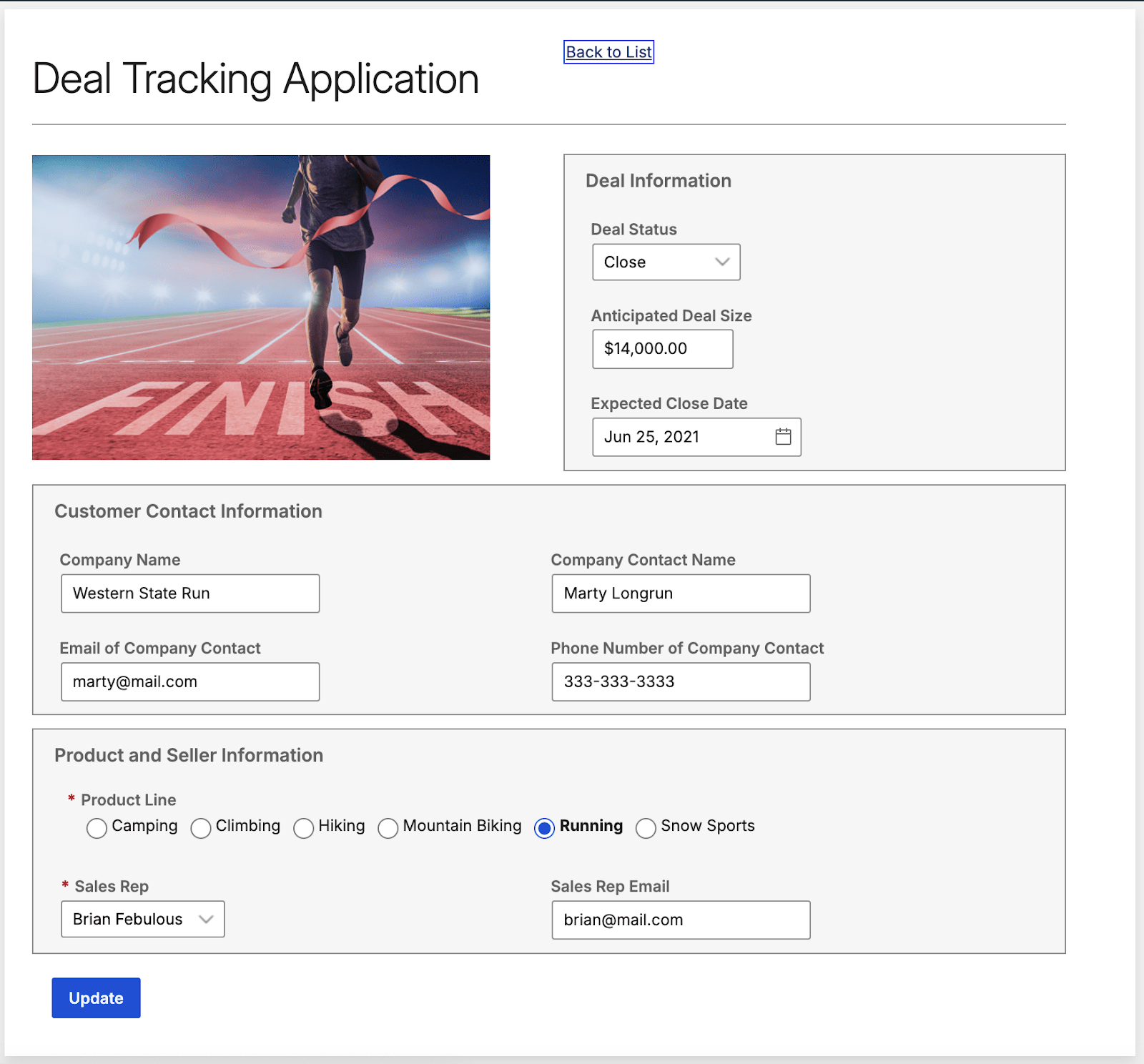Click the Sales Rep Email field
Image resolution: width=1144 pixels, height=1064 pixels.
coord(679,920)
